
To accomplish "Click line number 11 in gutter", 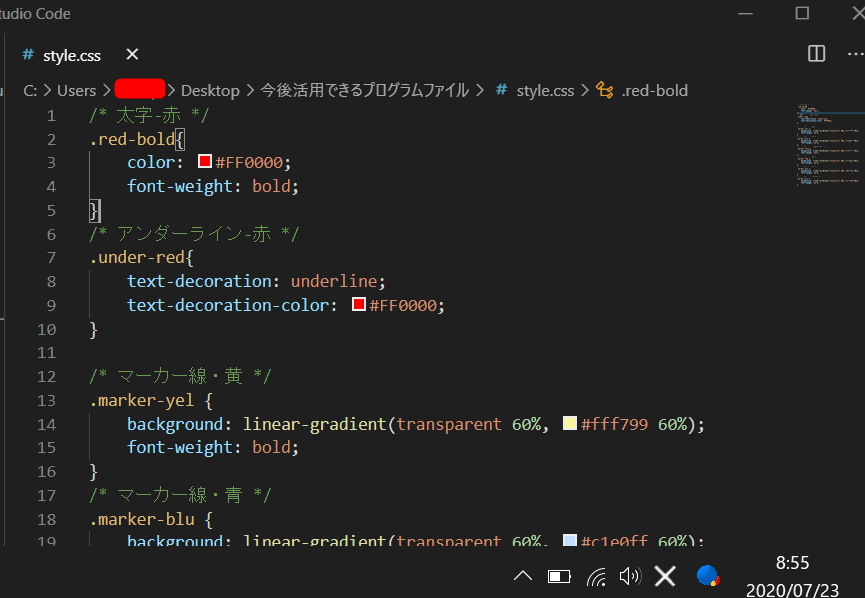I will point(46,353).
